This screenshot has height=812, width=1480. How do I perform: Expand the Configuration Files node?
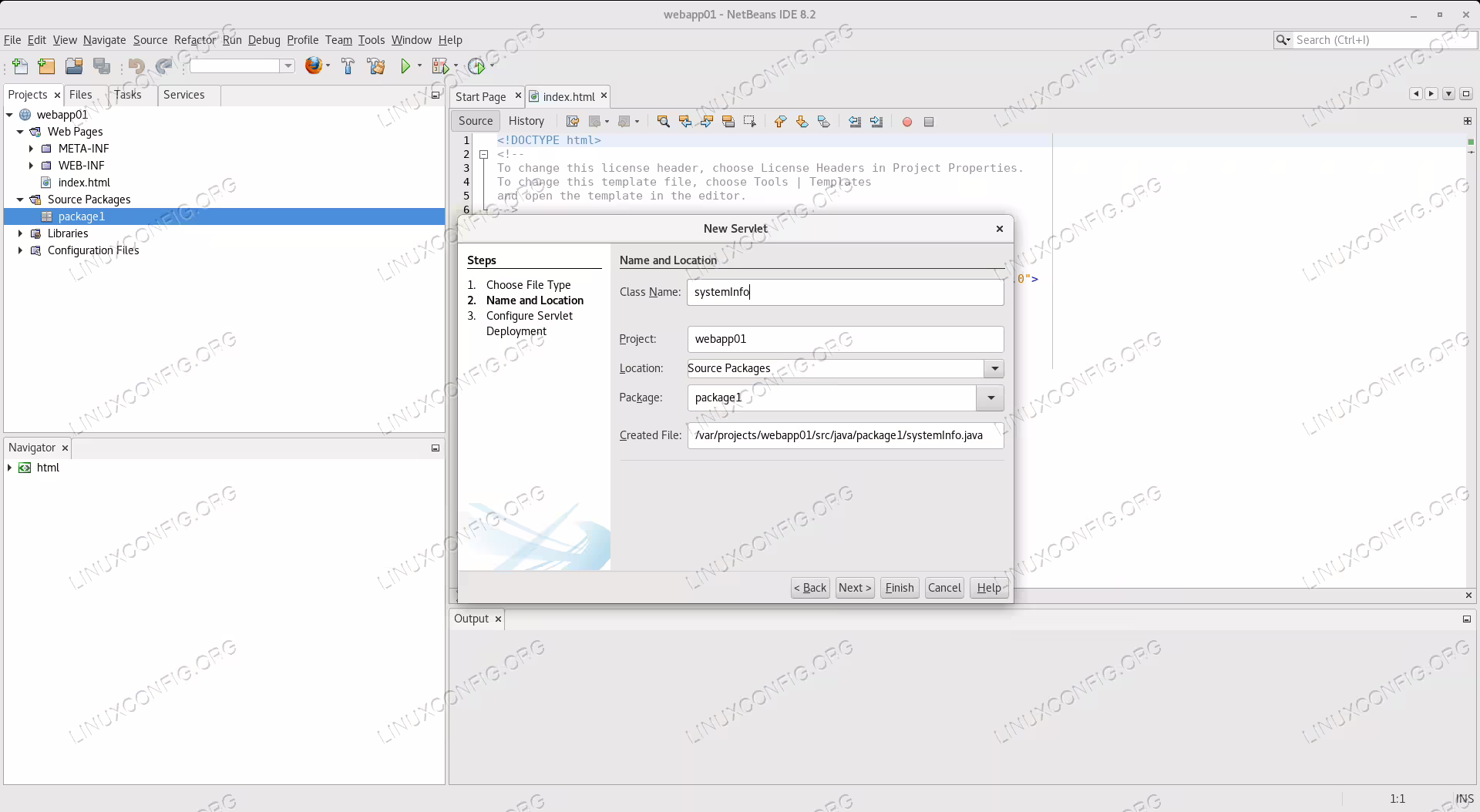tap(20, 250)
